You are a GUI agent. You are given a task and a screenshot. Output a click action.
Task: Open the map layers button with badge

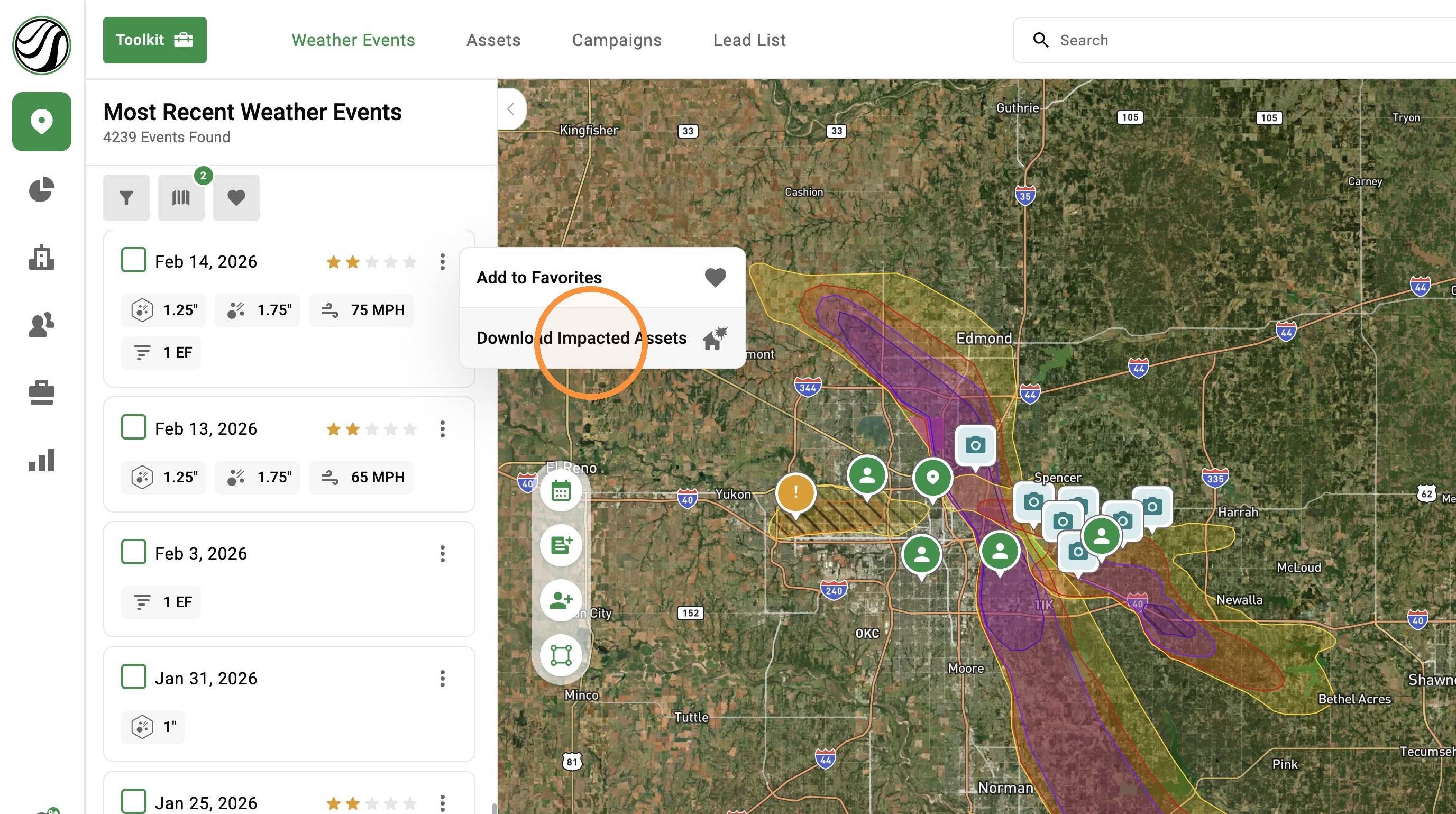[181, 197]
